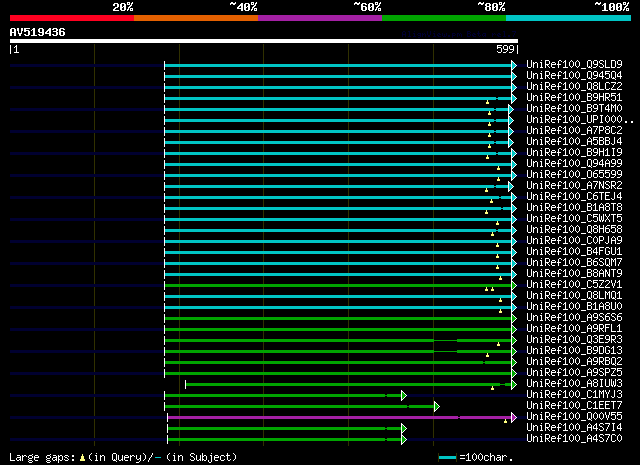Viewport: 640px width, 465px height.
Task: Open hit UniRef100_Q8LCZ2
Action: (x=574, y=87)
